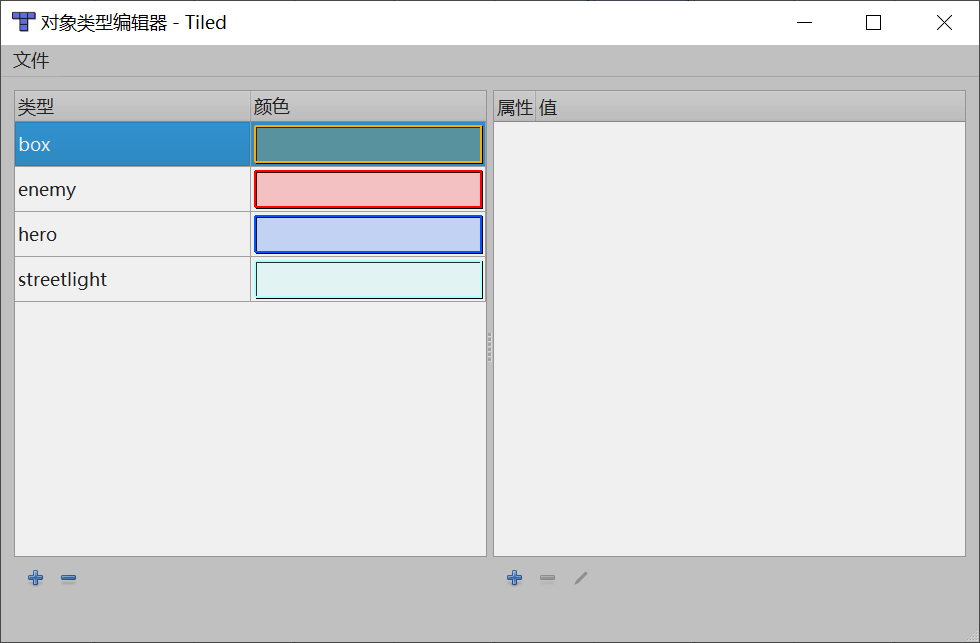Change the hero blue color swatch
980x643 pixels.
click(369, 234)
